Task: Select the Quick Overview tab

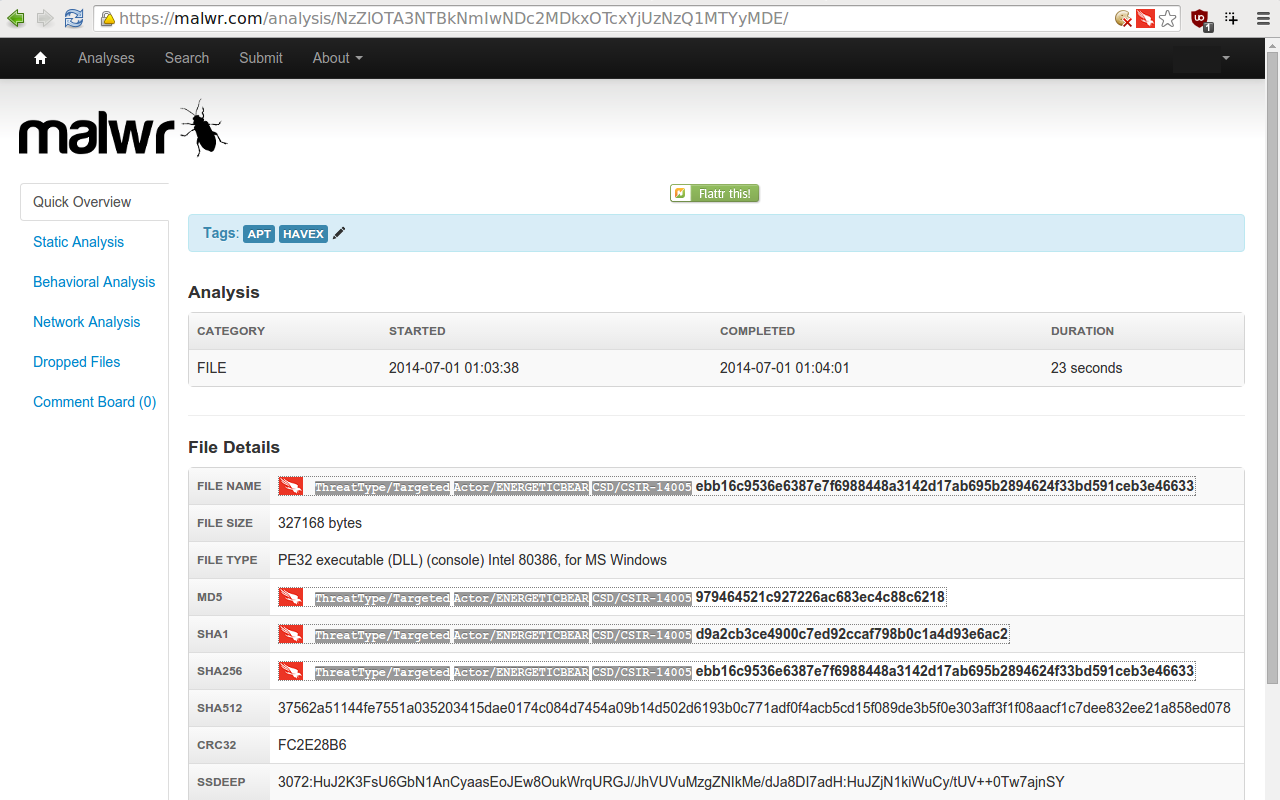Action: coord(94,202)
